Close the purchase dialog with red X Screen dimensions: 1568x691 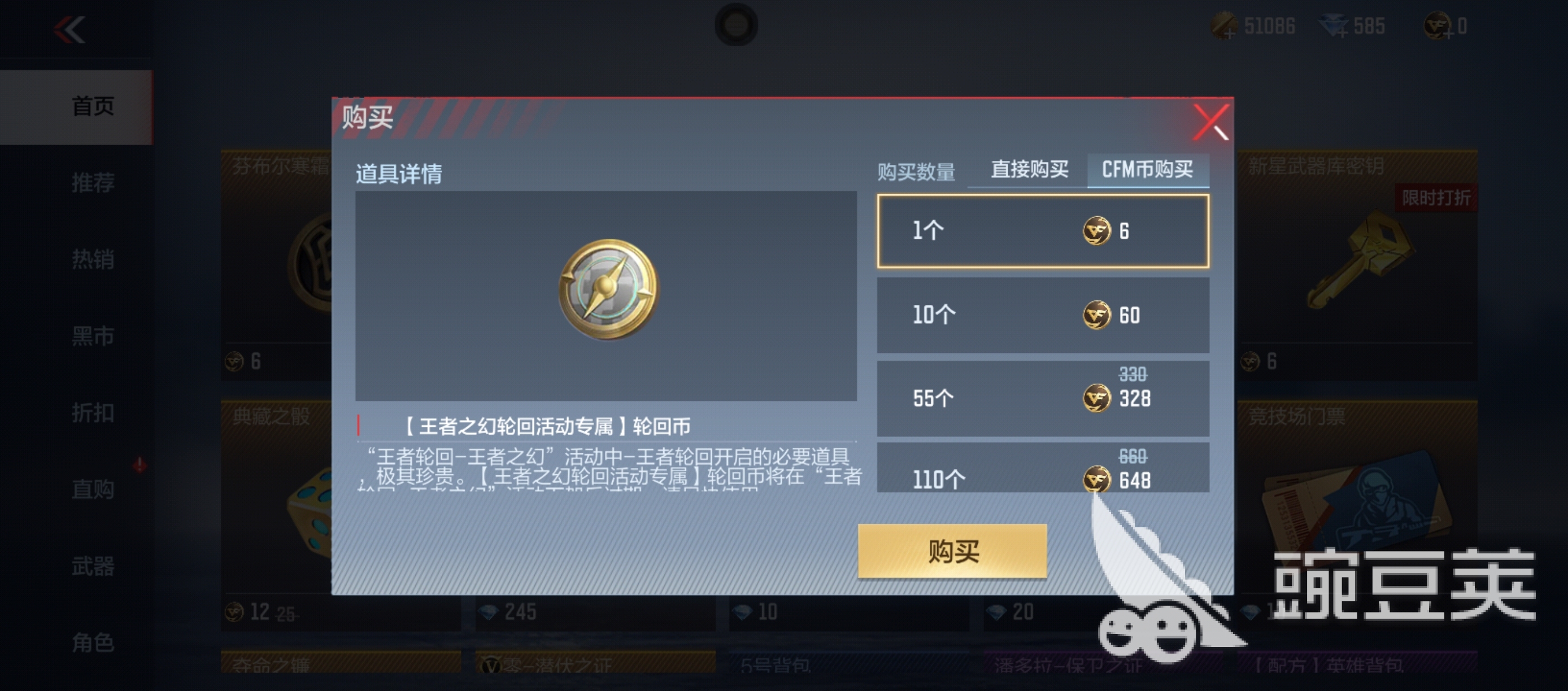[1210, 121]
